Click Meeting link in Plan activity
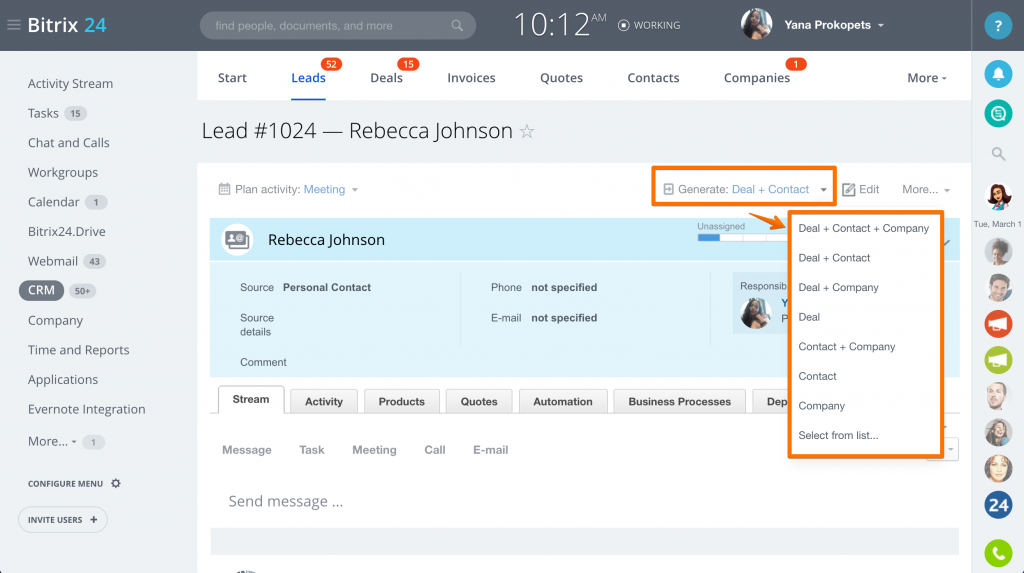Viewport: 1024px width, 573px height. (x=324, y=189)
